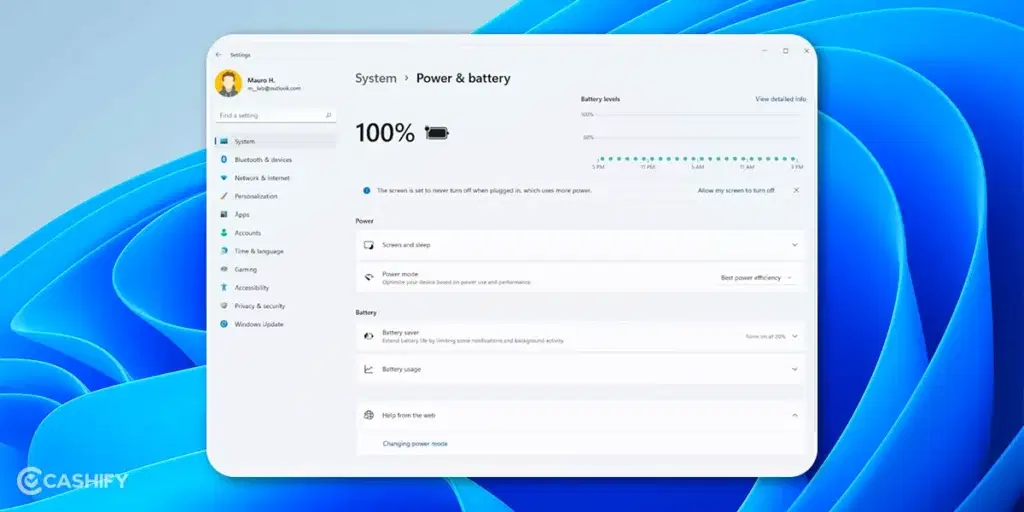This screenshot has width=1024, height=512.
Task: Click the 100% battery percentage text
Action: point(385,133)
